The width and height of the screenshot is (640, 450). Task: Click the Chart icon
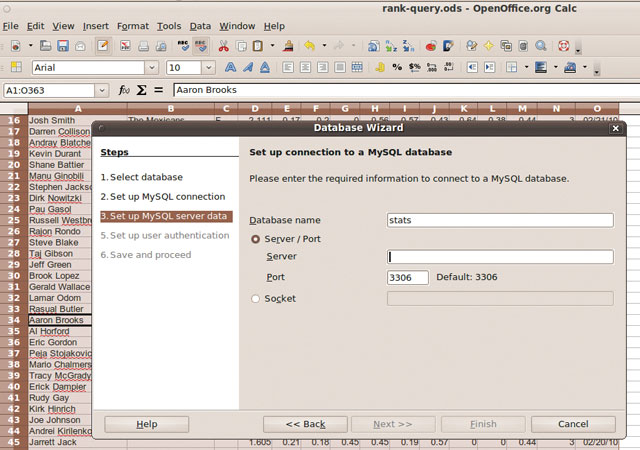tap(431, 46)
